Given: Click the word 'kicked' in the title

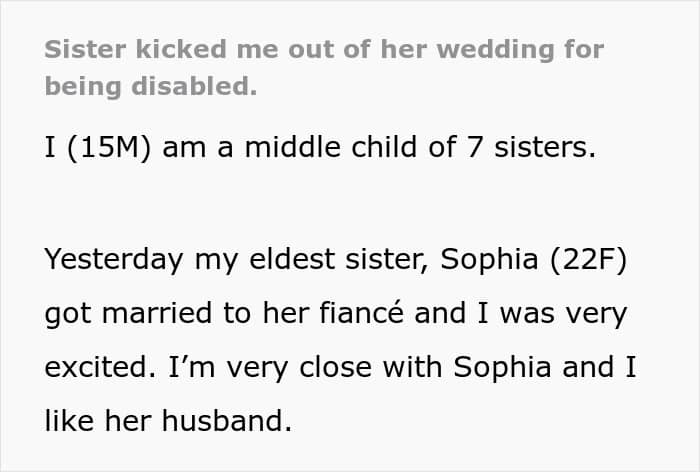Looking at the screenshot, I should click(181, 49).
